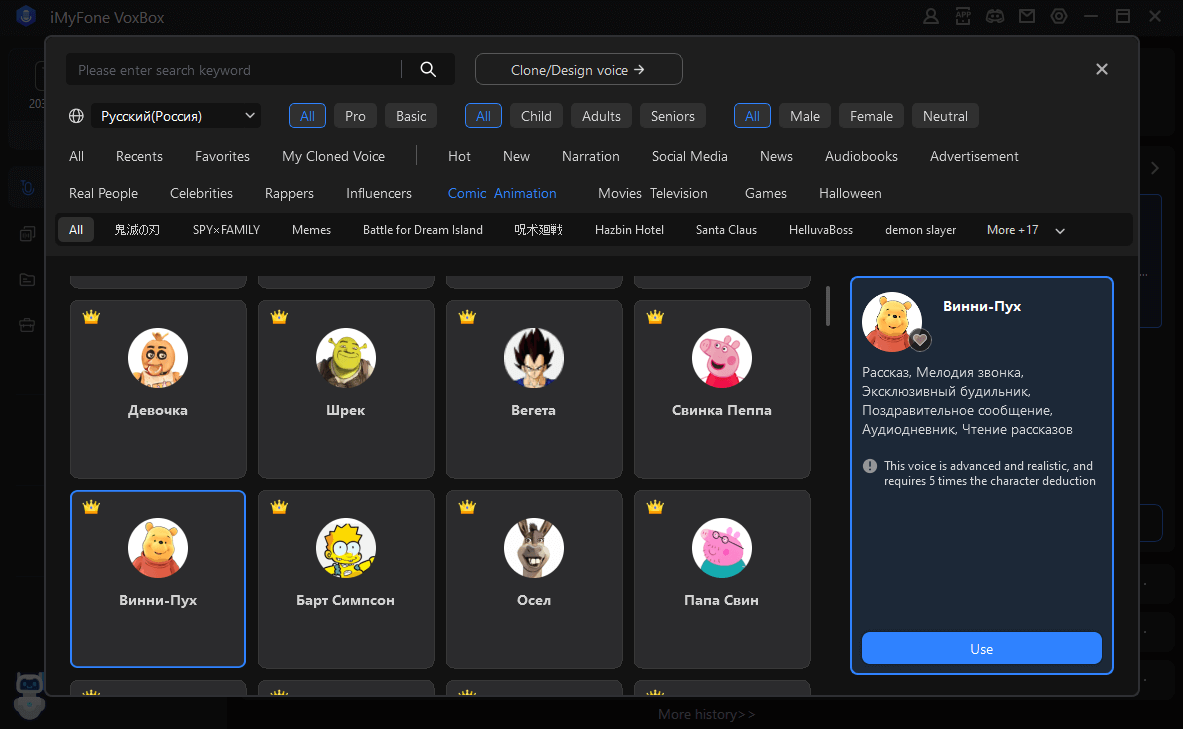Select the Movies Television category

(653, 193)
